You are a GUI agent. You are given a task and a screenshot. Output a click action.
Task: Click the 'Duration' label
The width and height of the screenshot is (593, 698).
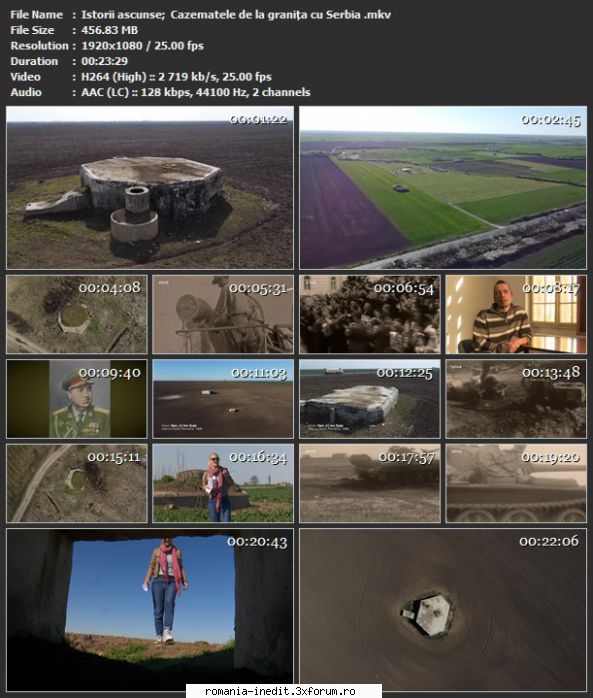point(34,61)
